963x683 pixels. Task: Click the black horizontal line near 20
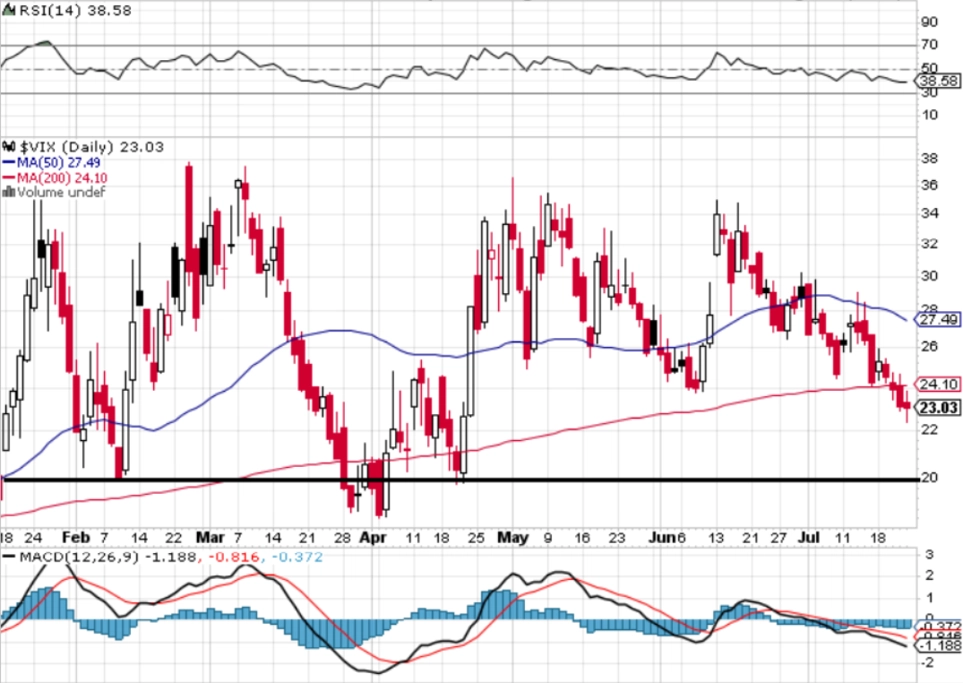coord(461,480)
